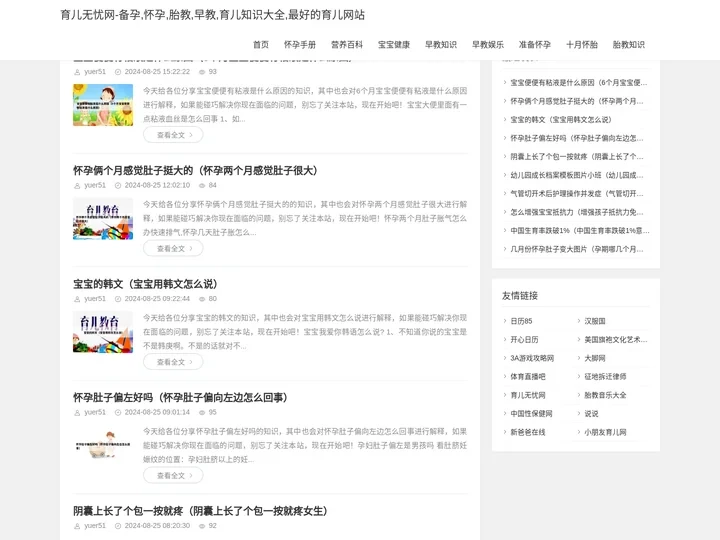The image size is (720, 540).
Task: Open article 宝宝的韩文 headline
Action: click(x=145, y=284)
